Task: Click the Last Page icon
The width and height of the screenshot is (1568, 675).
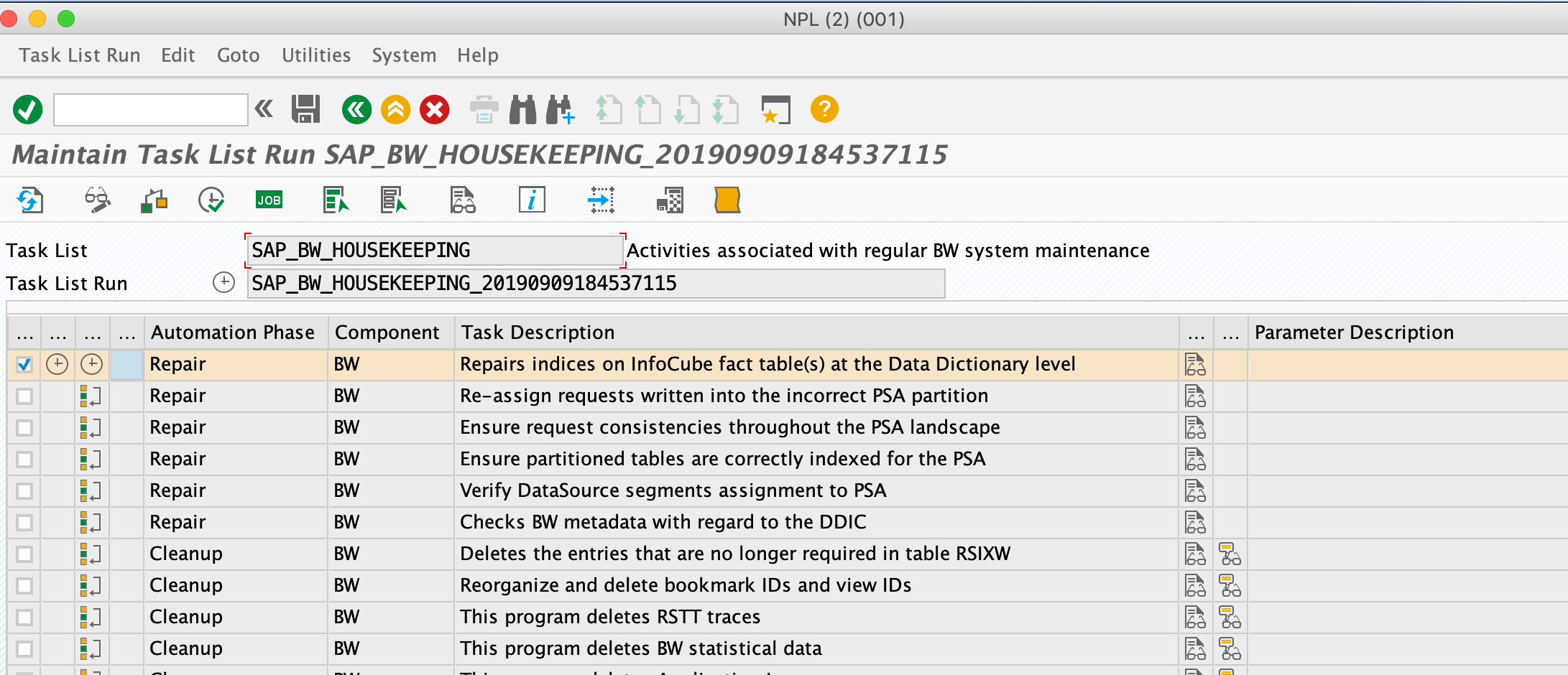Action: (x=725, y=110)
